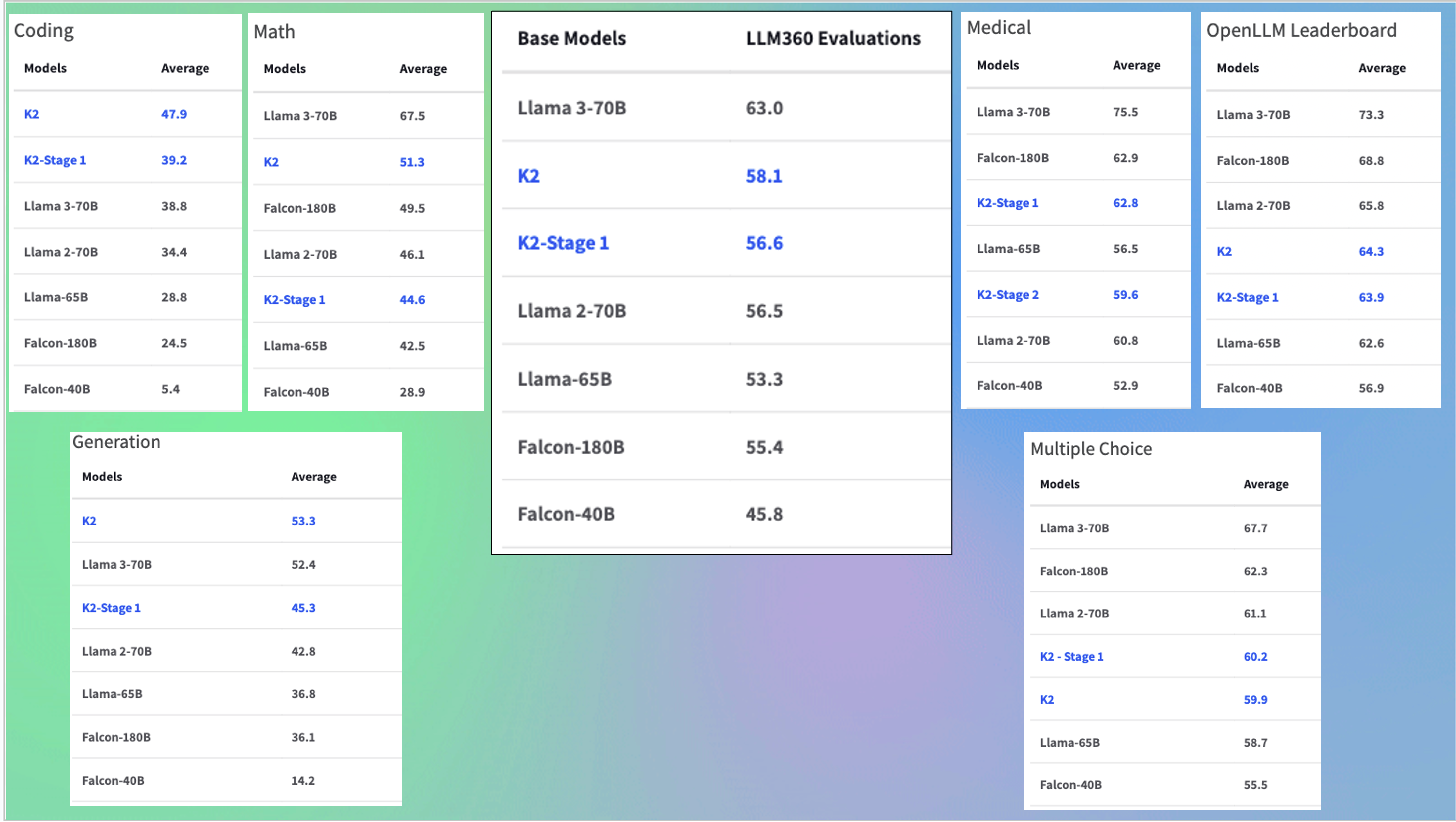Click Llama-65B in the Coding table
1456x822 pixels.
(x=56, y=297)
